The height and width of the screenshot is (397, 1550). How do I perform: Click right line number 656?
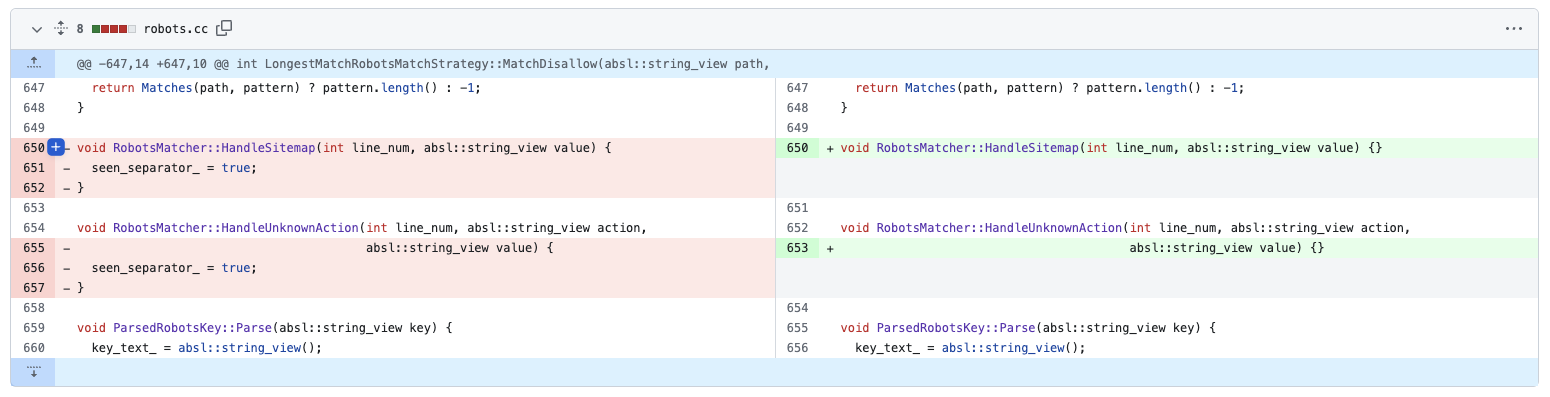pos(797,348)
